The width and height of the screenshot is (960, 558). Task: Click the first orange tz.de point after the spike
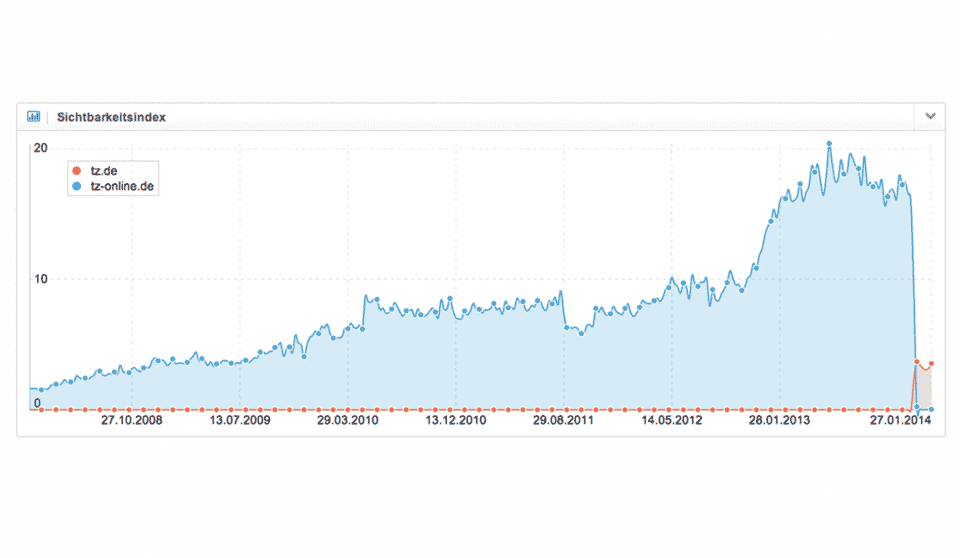click(x=916, y=362)
